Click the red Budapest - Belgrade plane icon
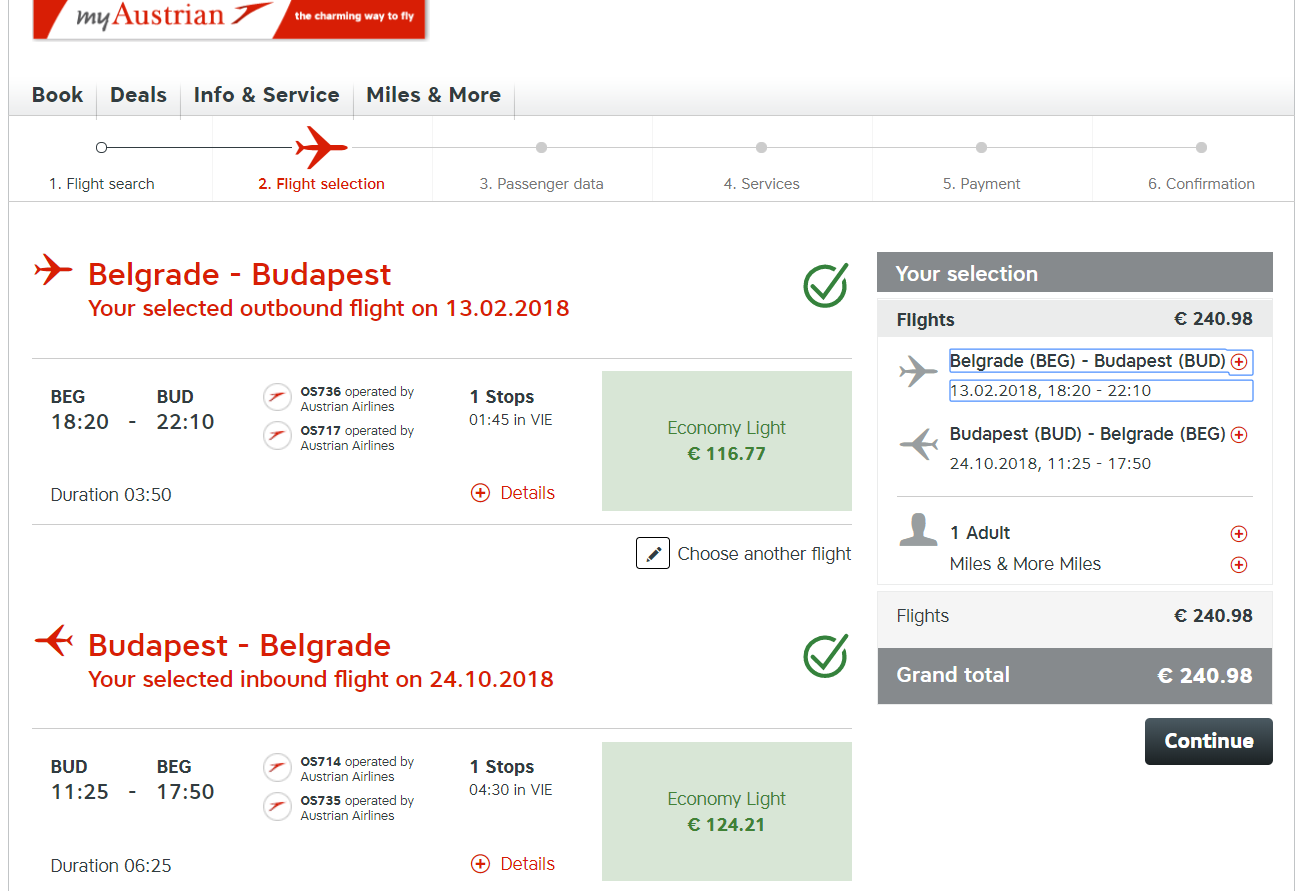Screen dimensions: 1296x891 (54, 640)
